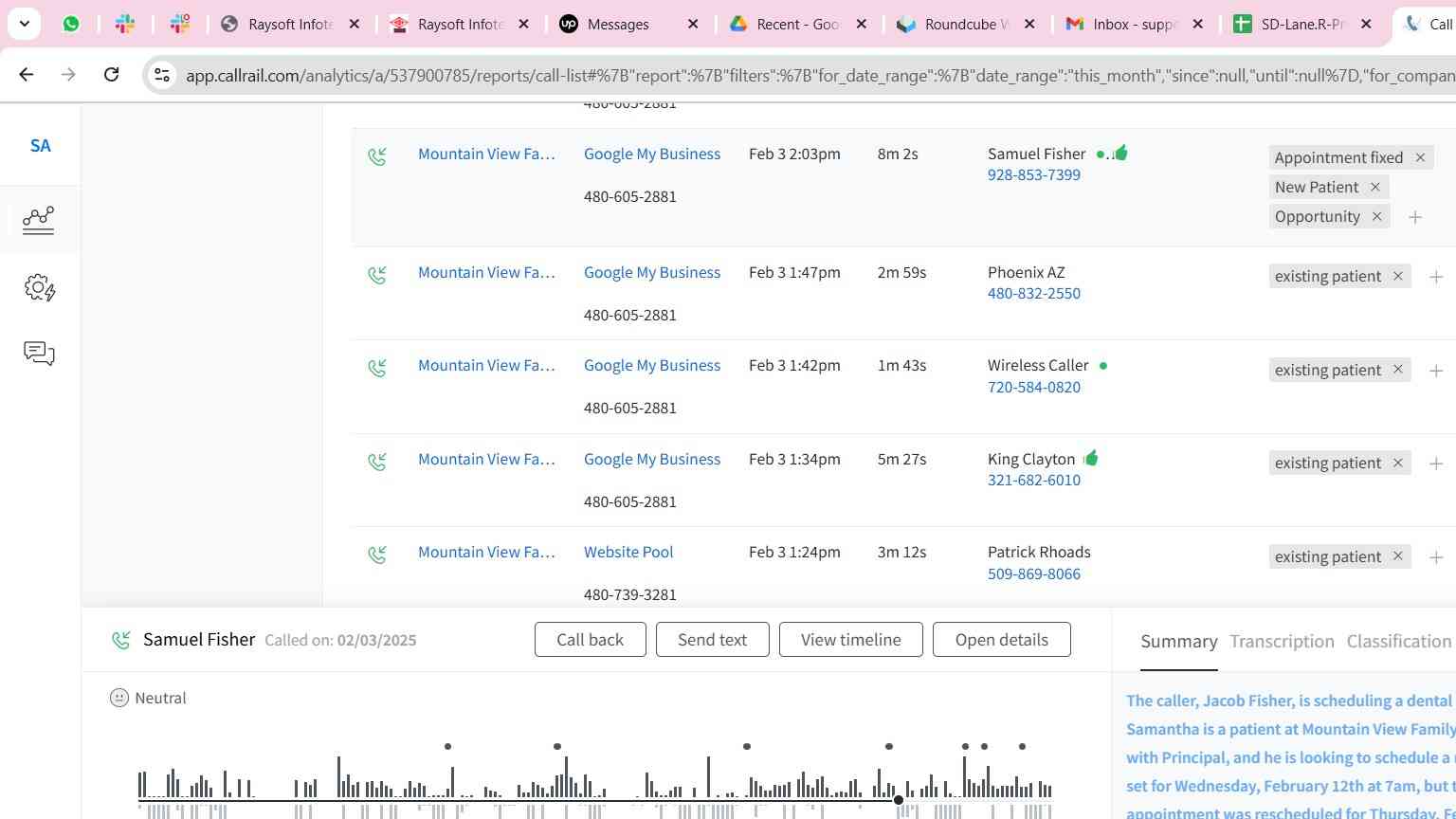Select the Summary tab

1178,642
